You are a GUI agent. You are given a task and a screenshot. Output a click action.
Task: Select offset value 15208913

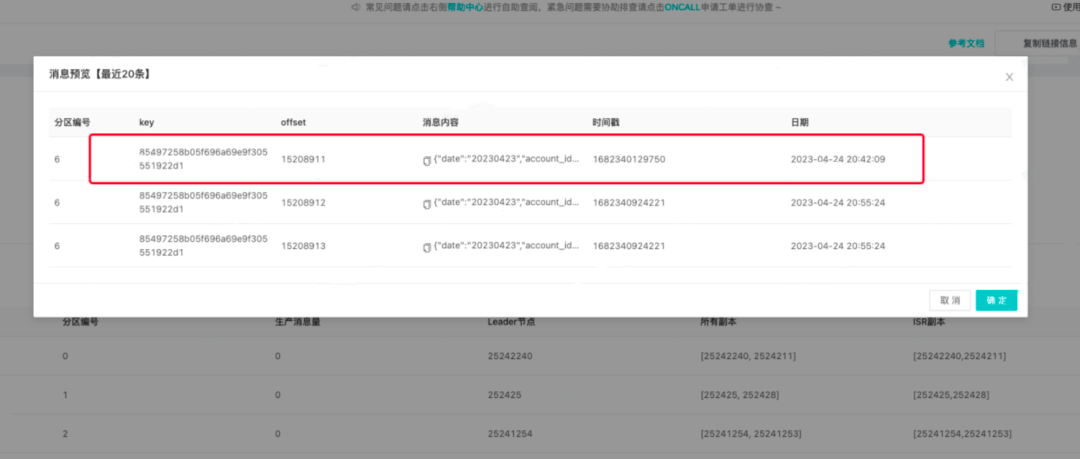[x=303, y=246]
